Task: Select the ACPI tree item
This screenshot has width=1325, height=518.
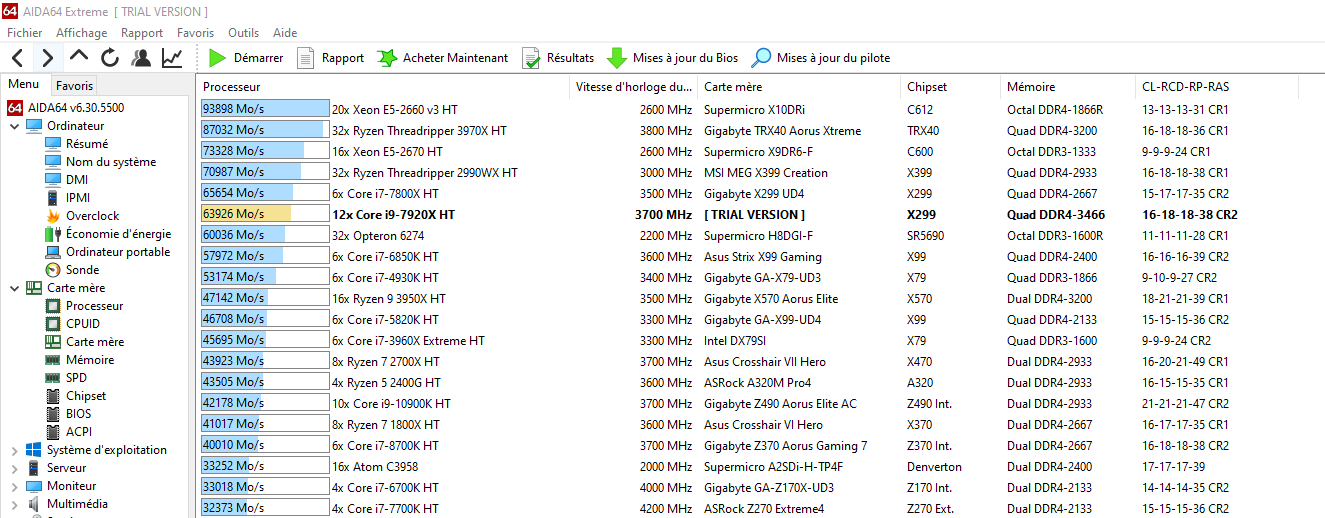Action: (78, 432)
